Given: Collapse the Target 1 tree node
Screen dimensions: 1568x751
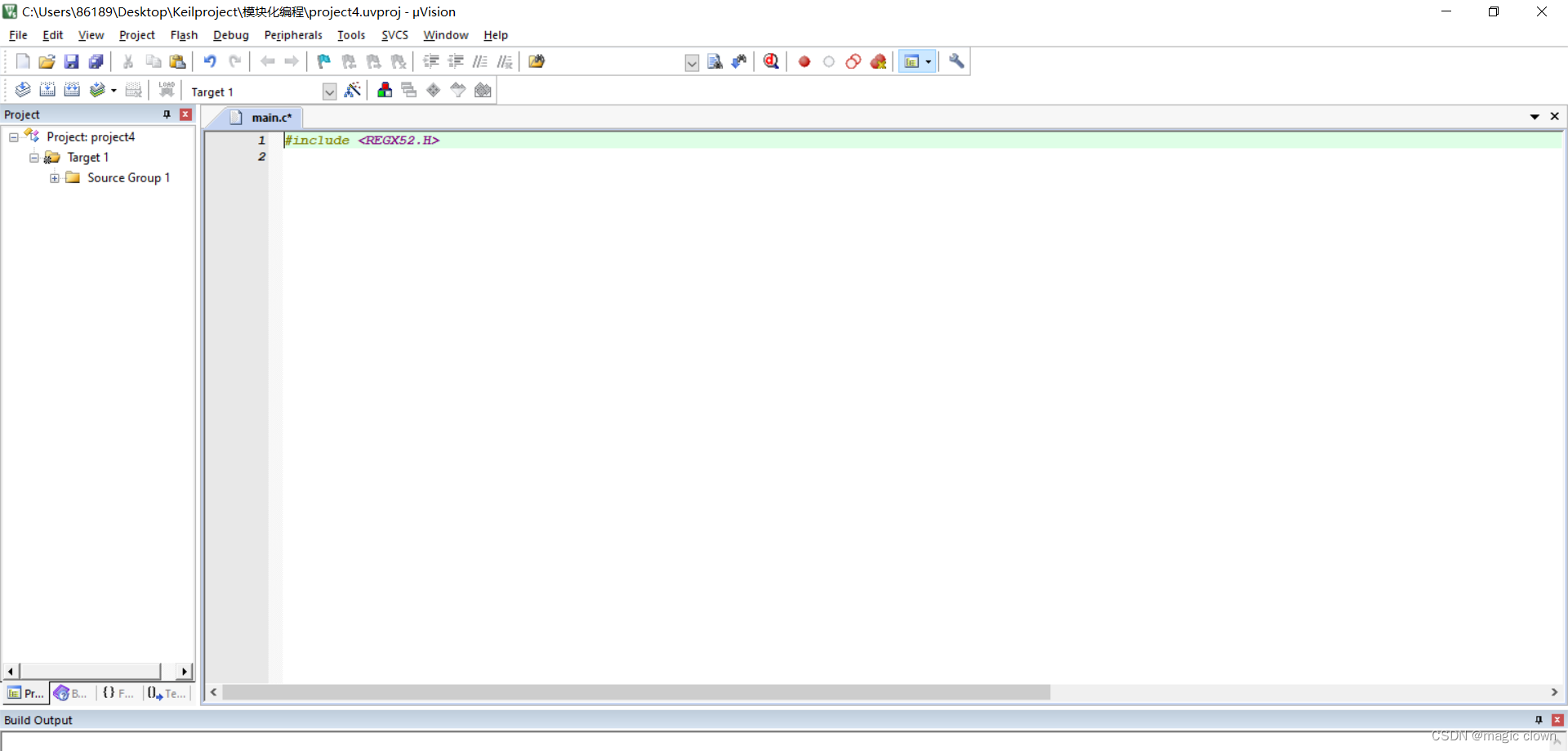Looking at the screenshot, I should coord(34,158).
